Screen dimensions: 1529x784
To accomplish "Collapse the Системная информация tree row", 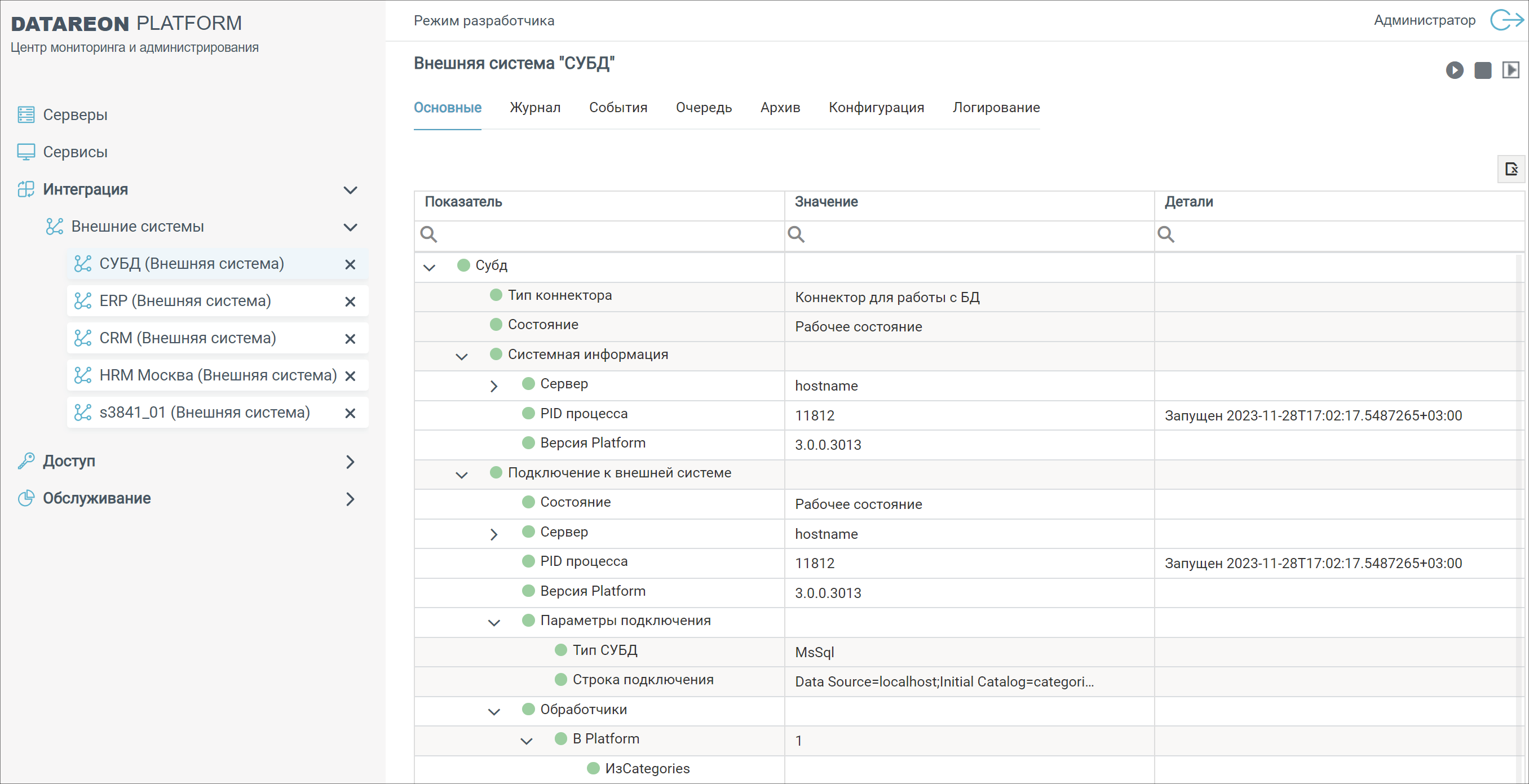I will (461, 357).
